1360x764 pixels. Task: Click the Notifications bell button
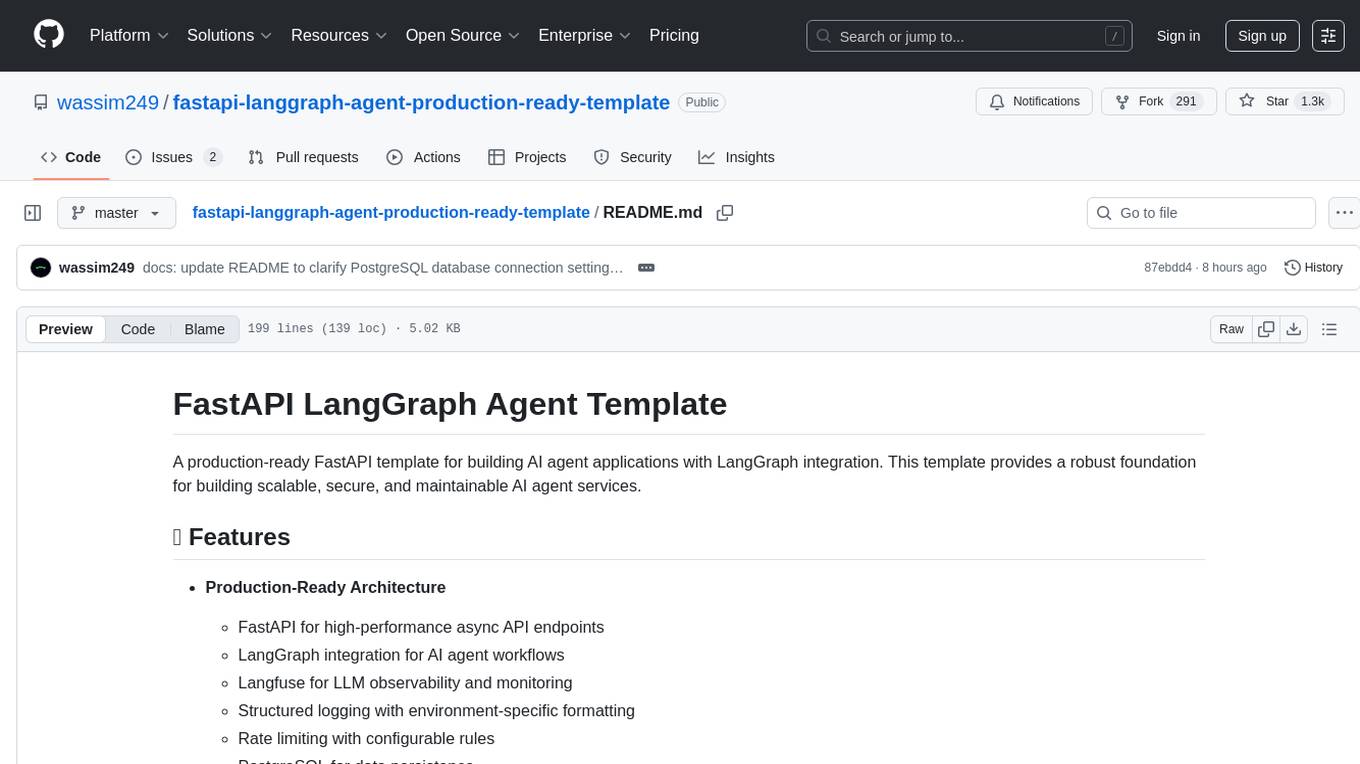[x=1034, y=101]
